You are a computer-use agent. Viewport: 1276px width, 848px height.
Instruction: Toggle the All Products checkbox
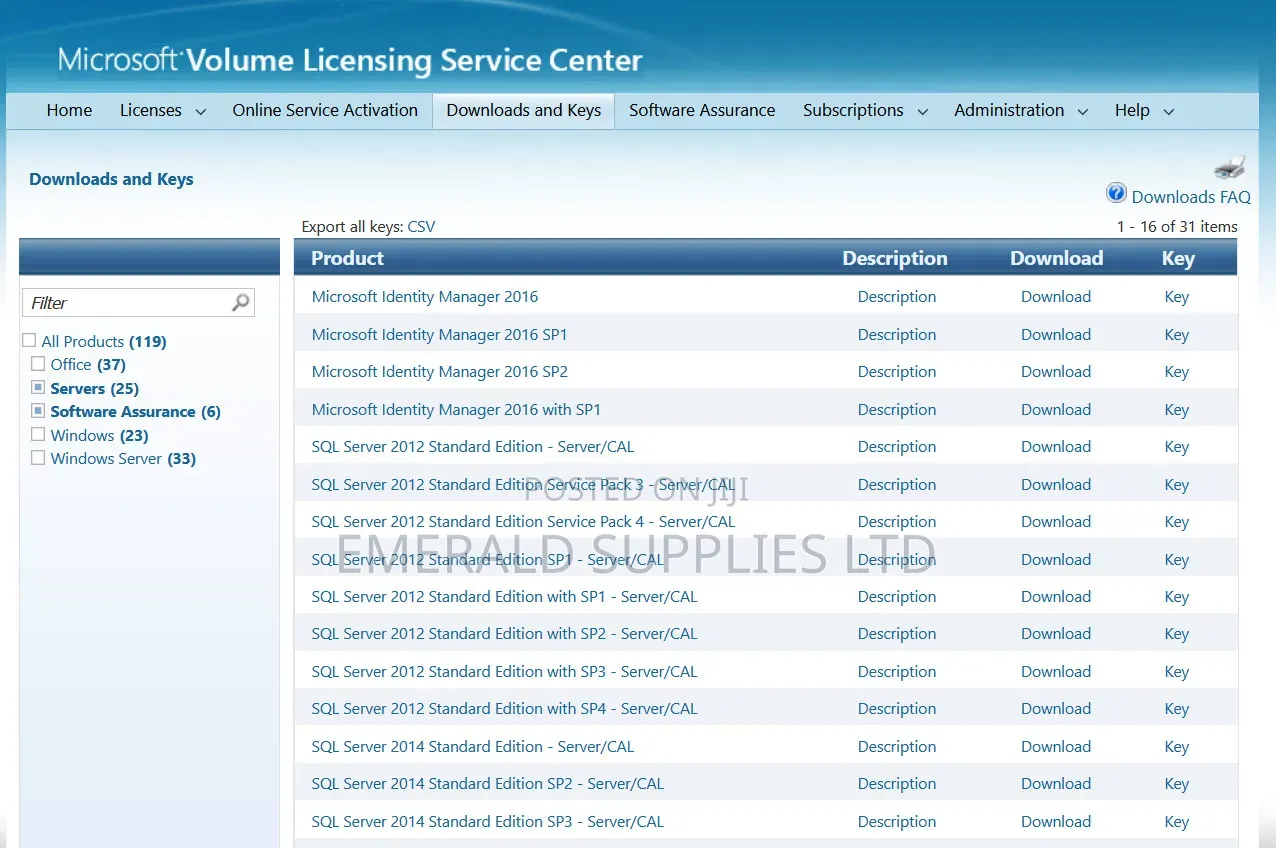coord(29,341)
